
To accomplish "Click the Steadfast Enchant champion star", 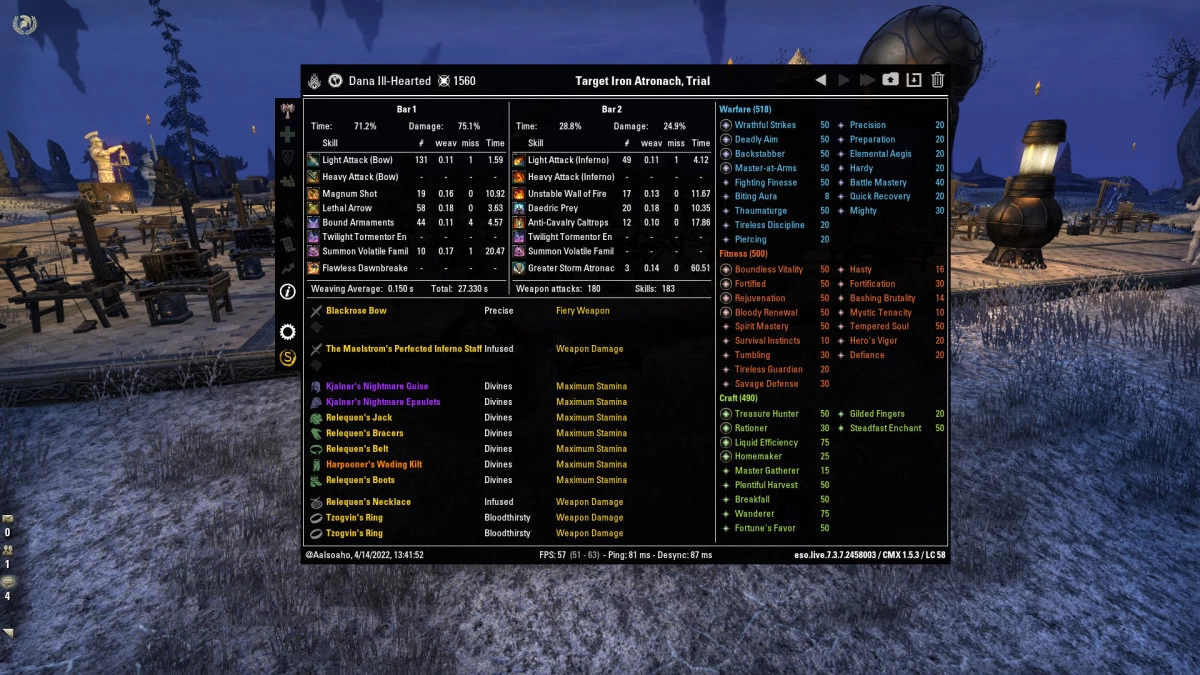I will tap(841, 428).
